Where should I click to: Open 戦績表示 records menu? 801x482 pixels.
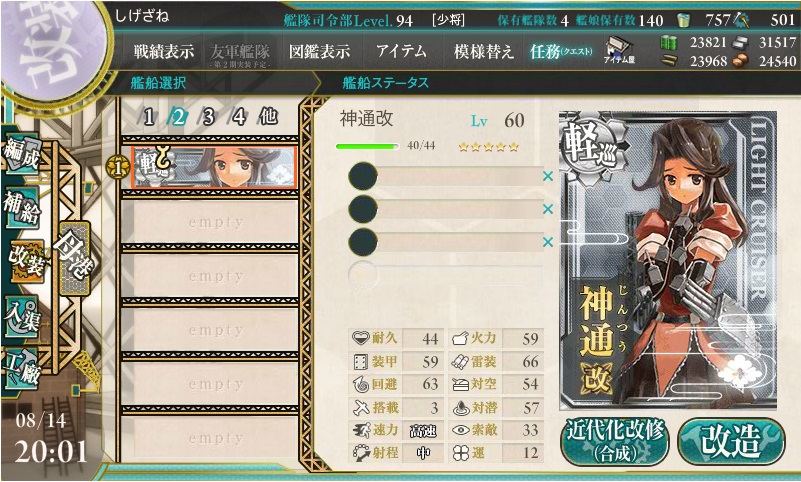coord(164,51)
